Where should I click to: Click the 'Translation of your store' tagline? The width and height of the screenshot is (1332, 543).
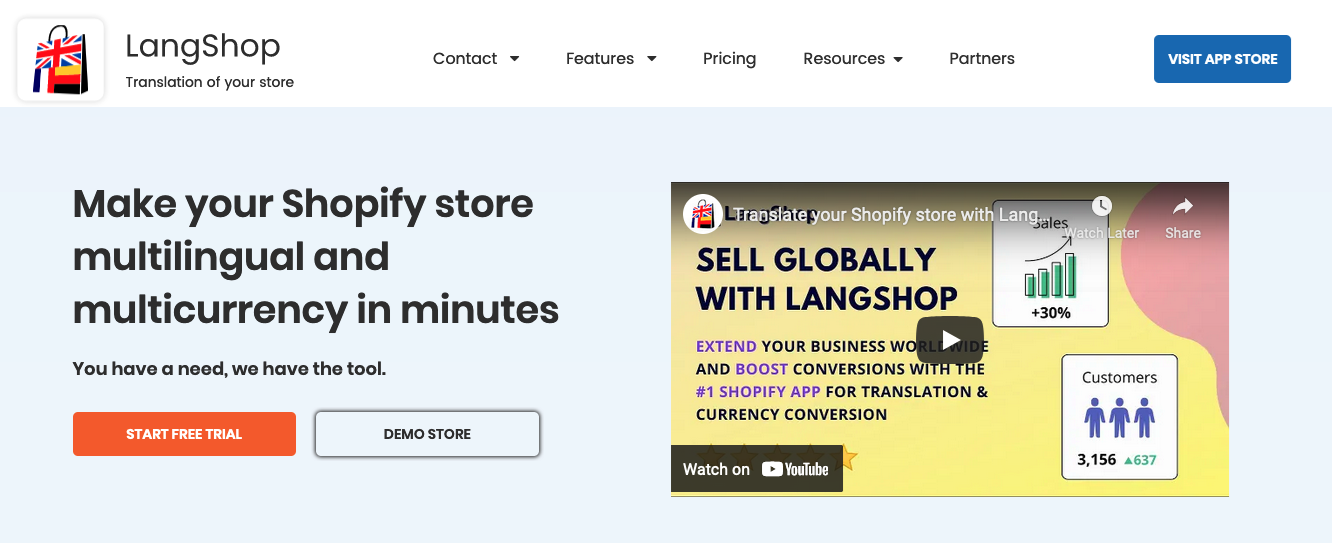[x=209, y=82]
